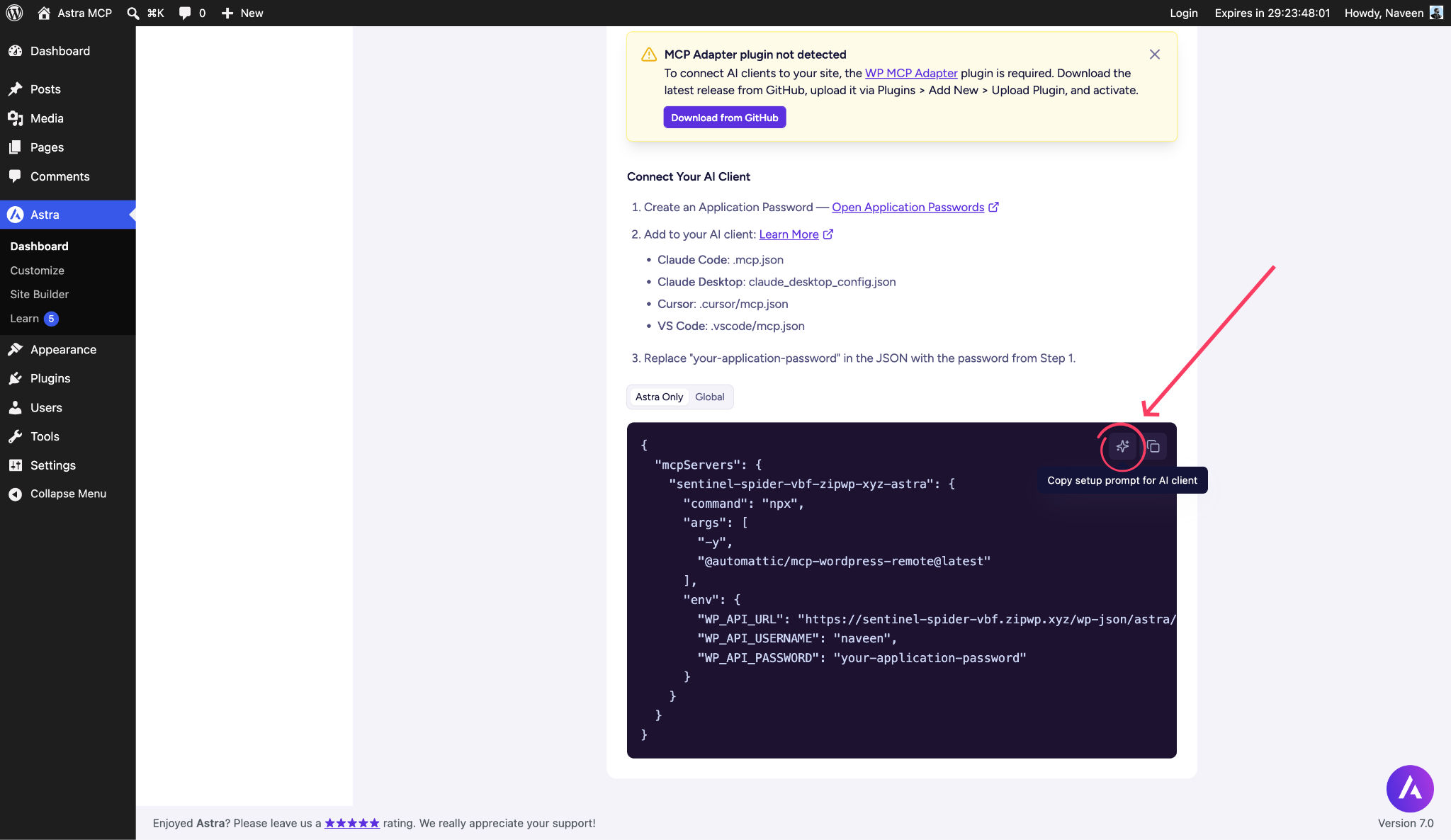Click the Astra logo icon in sidebar
Image resolution: width=1451 pixels, height=840 pixels.
tap(15, 215)
